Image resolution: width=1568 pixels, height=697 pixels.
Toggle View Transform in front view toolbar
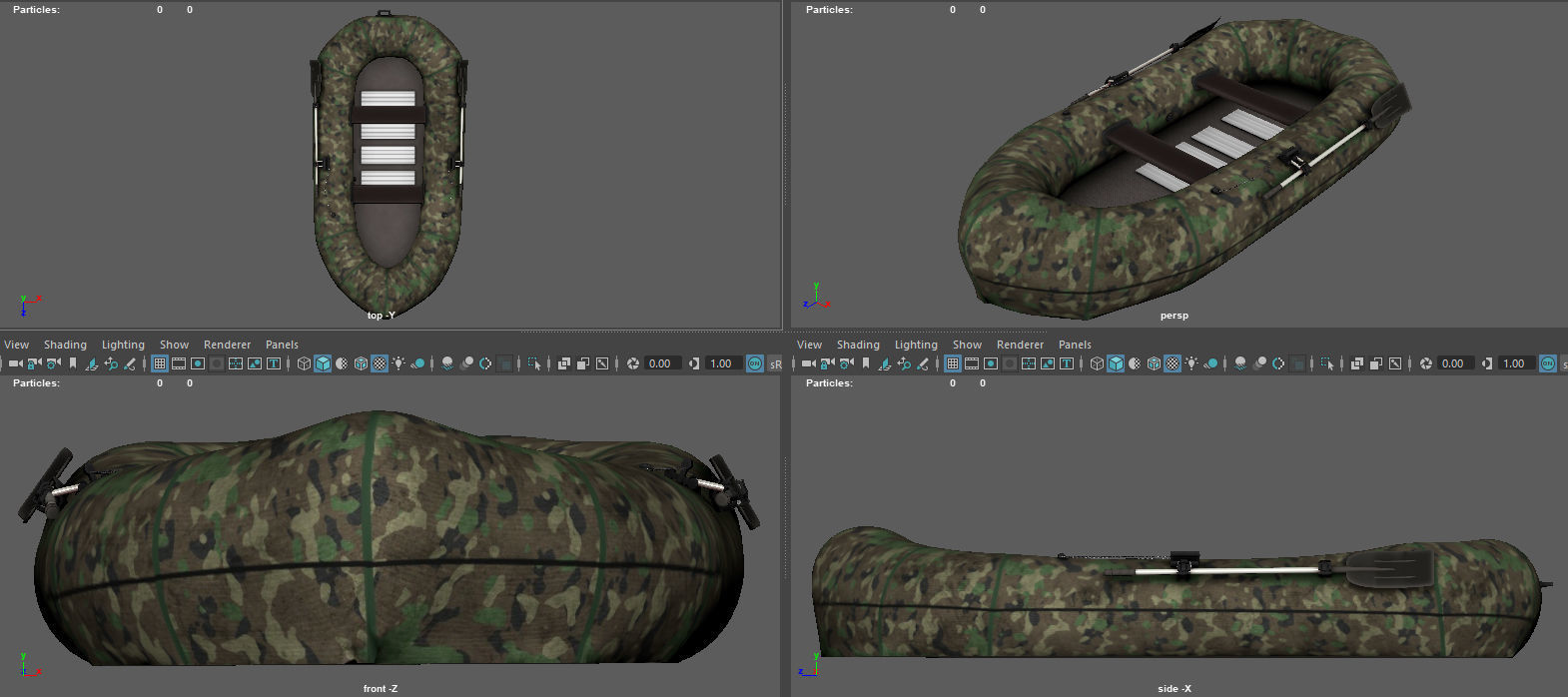pos(755,363)
